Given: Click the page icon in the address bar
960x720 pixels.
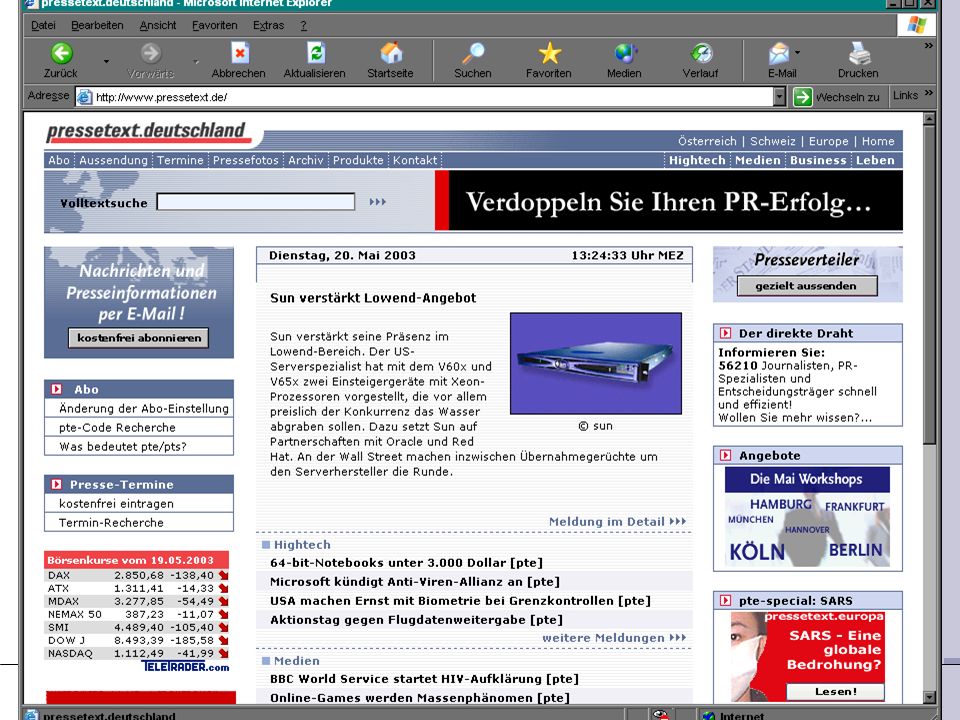Looking at the screenshot, I should [84, 97].
